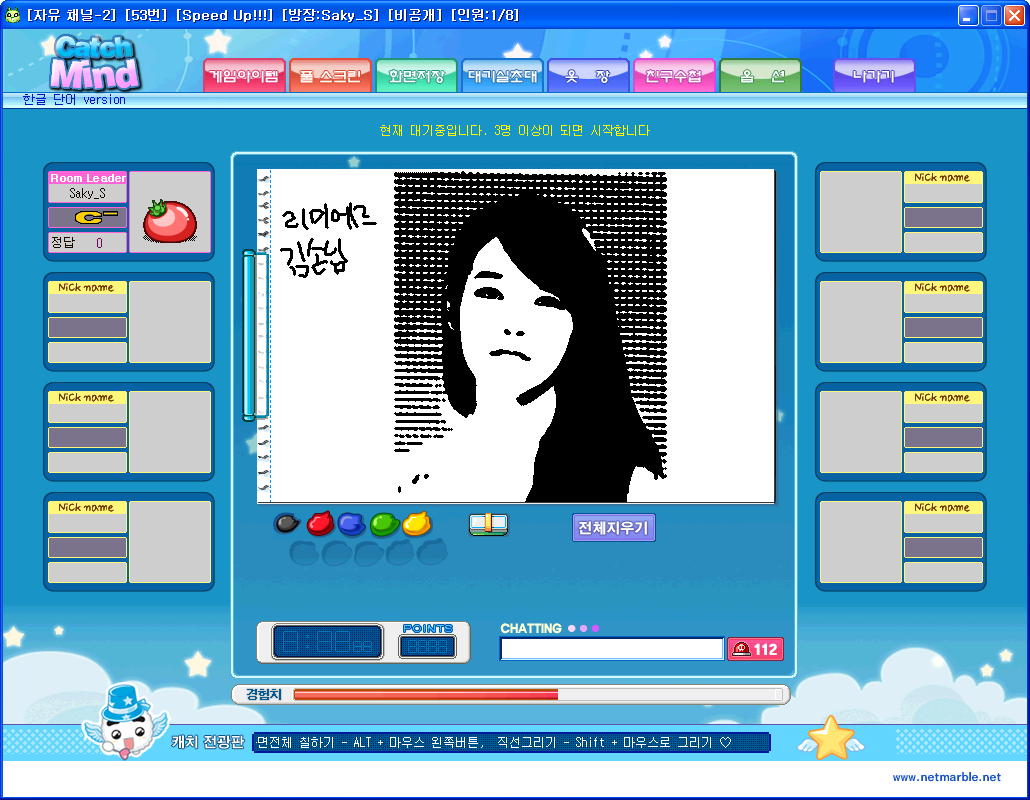The image size is (1030, 800).
Task: Select the red paint blob
Action: click(x=320, y=523)
